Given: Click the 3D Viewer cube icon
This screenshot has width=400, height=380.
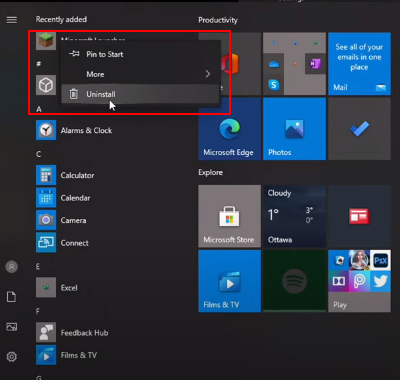Looking at the screenshot, I should tap(46, 85).
